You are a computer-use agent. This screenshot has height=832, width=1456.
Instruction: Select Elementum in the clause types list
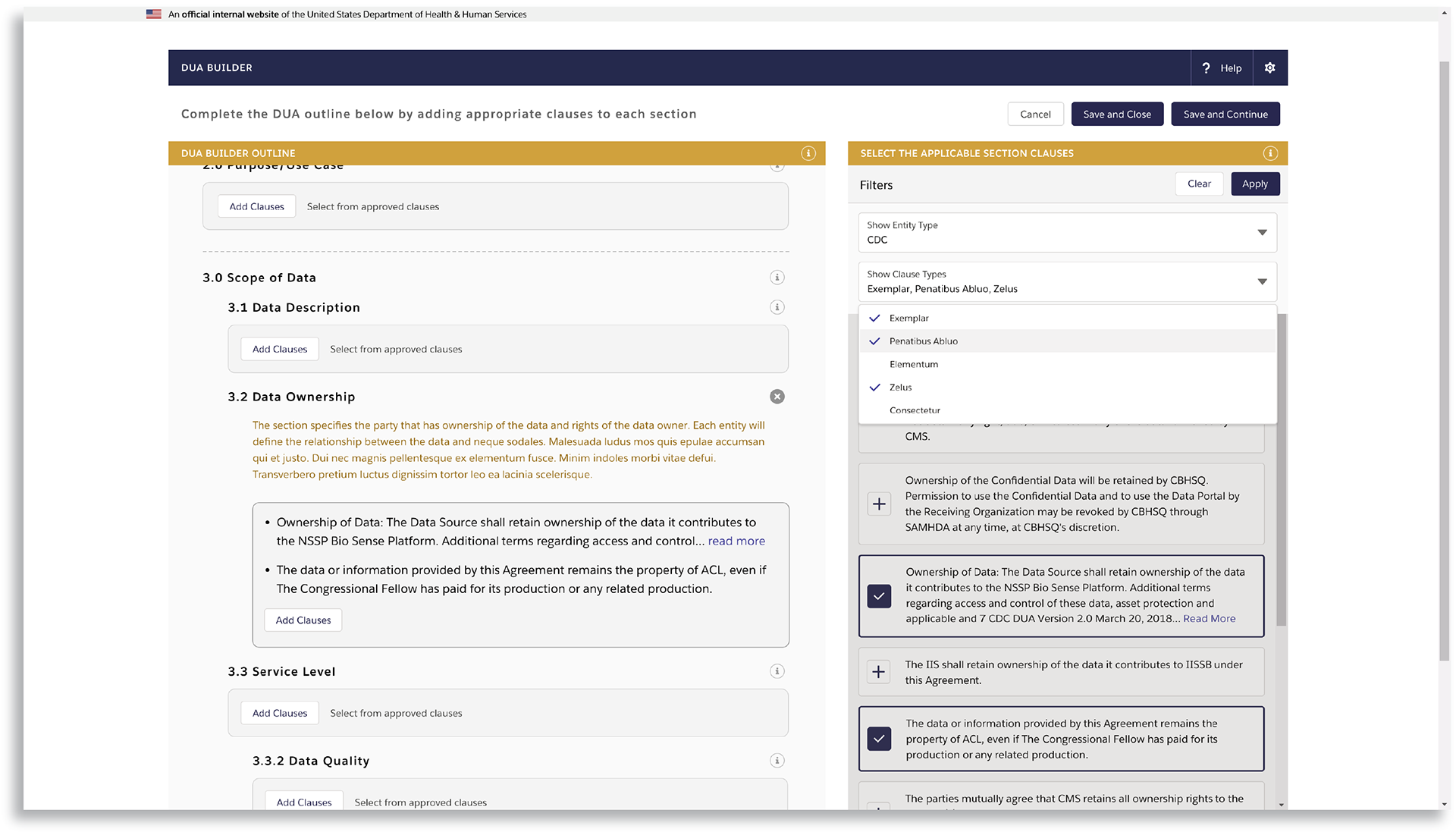pos(914,364)
